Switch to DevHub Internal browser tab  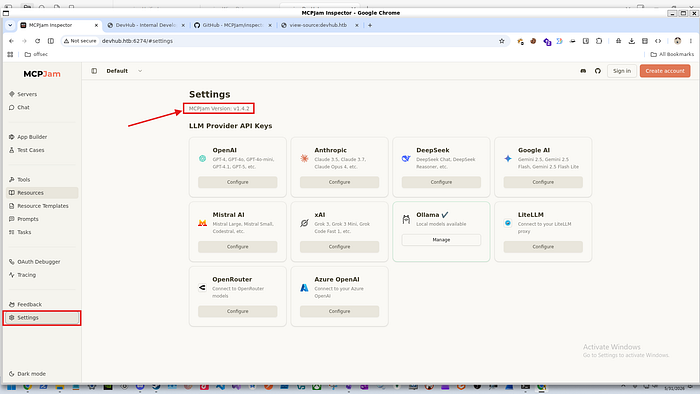[x=146, y=25]
